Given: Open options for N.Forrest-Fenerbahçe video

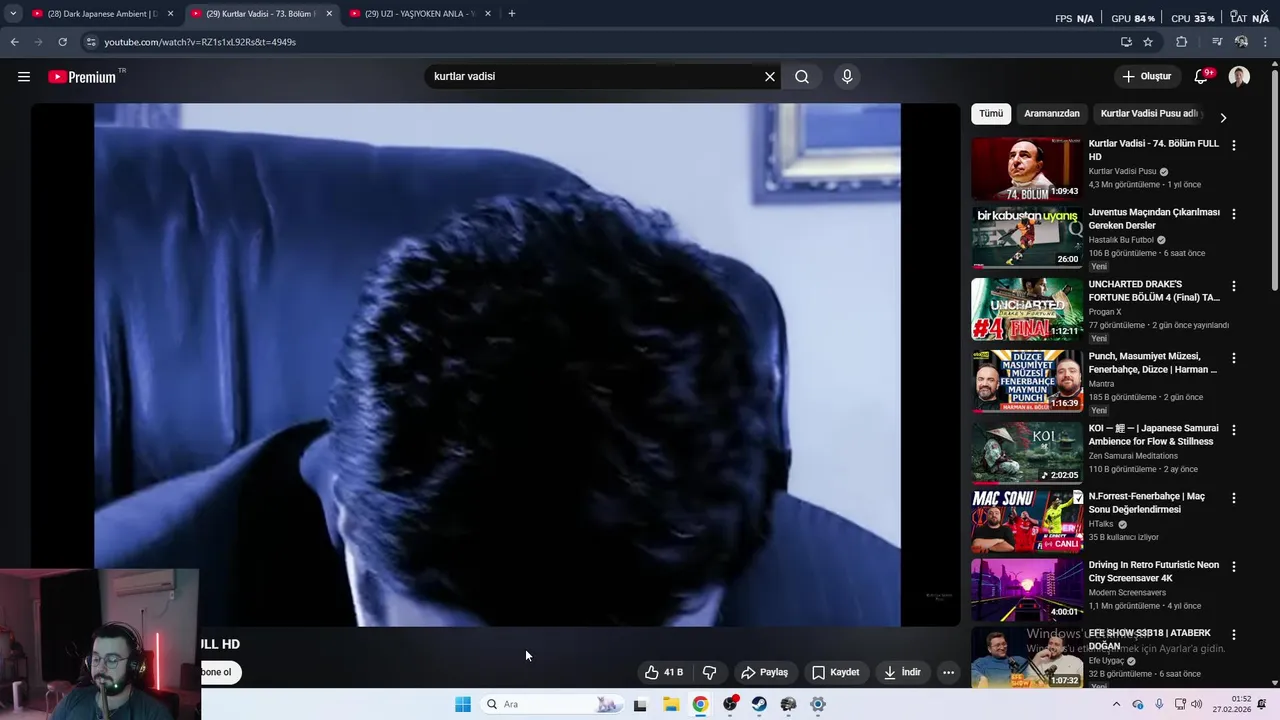Looking at the screenshot, I should tap(1233, 498).
